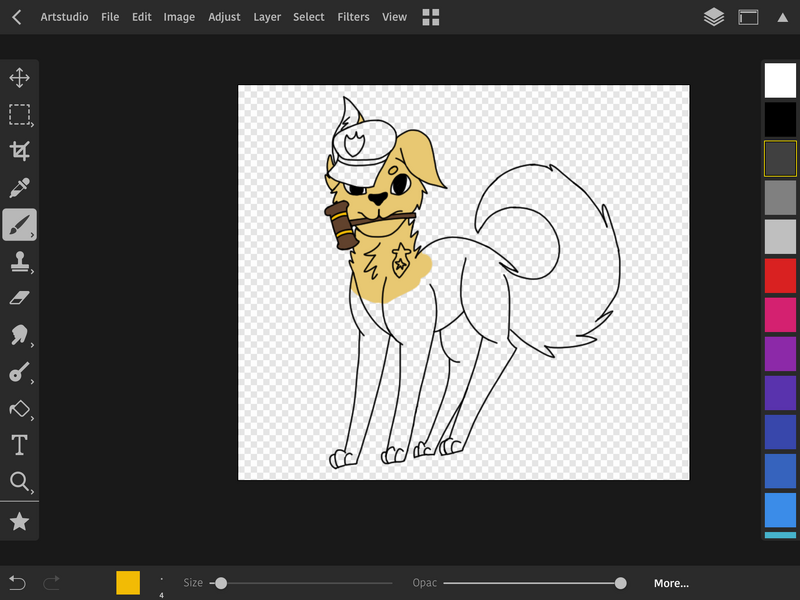The image size is (800, 600).
Task: Expand the Rectangular Selection tool options
Action: pos(32,125)
